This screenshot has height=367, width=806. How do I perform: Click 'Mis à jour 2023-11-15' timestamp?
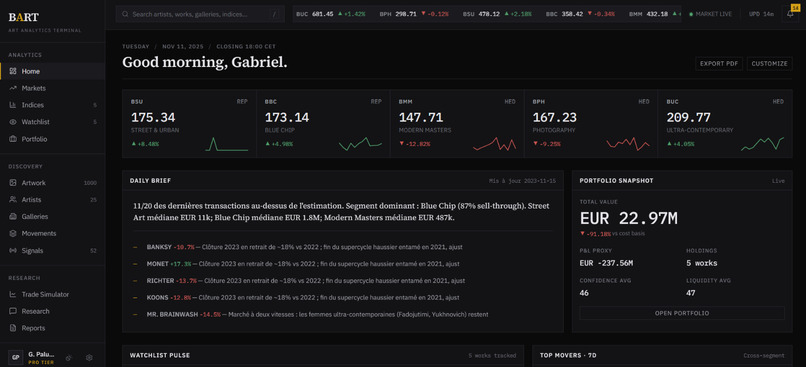click(x=522, y=181)
